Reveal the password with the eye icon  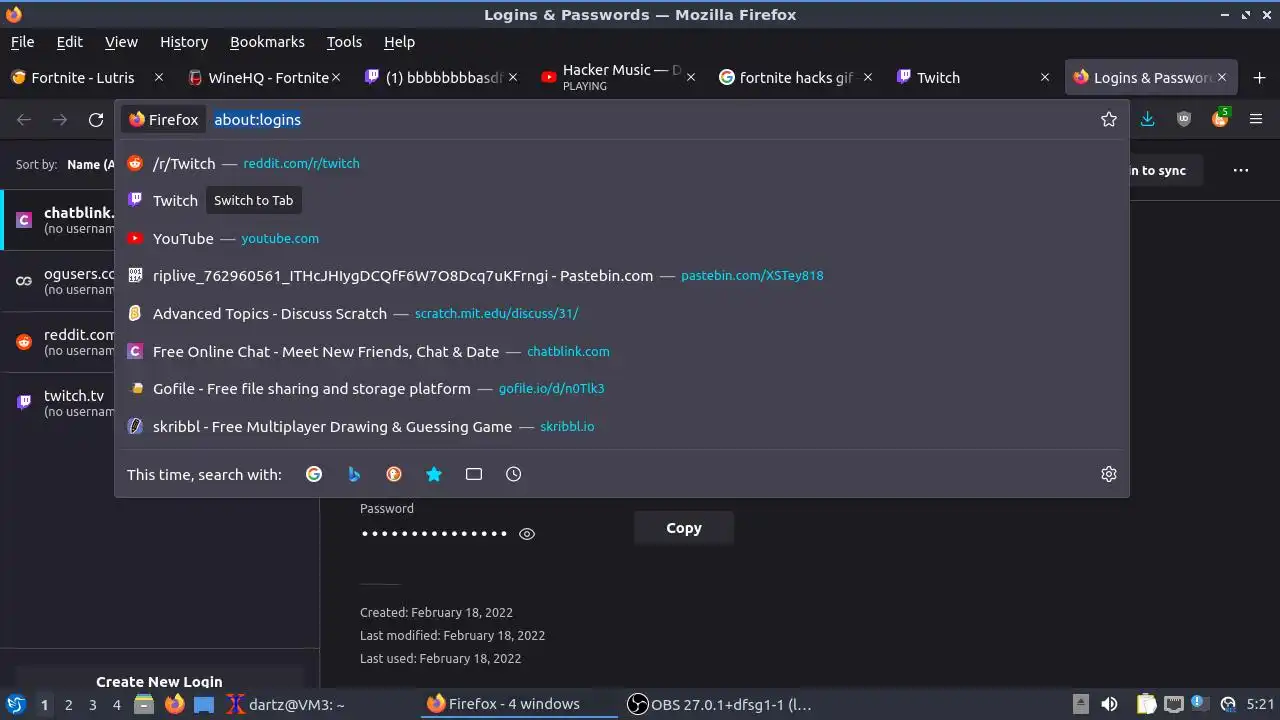[527, 534]
